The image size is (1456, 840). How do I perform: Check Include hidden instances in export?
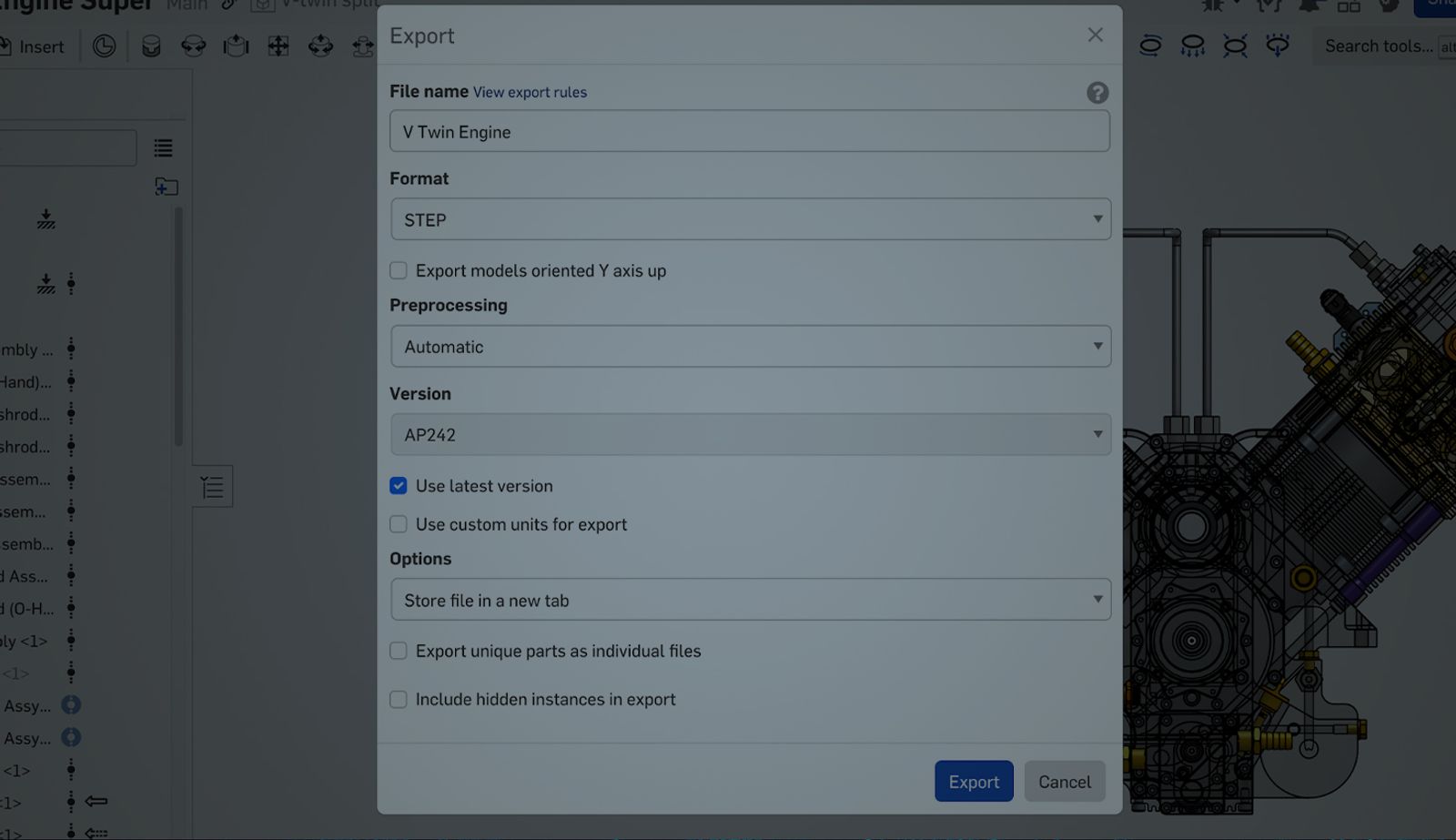tap(399, 700)
